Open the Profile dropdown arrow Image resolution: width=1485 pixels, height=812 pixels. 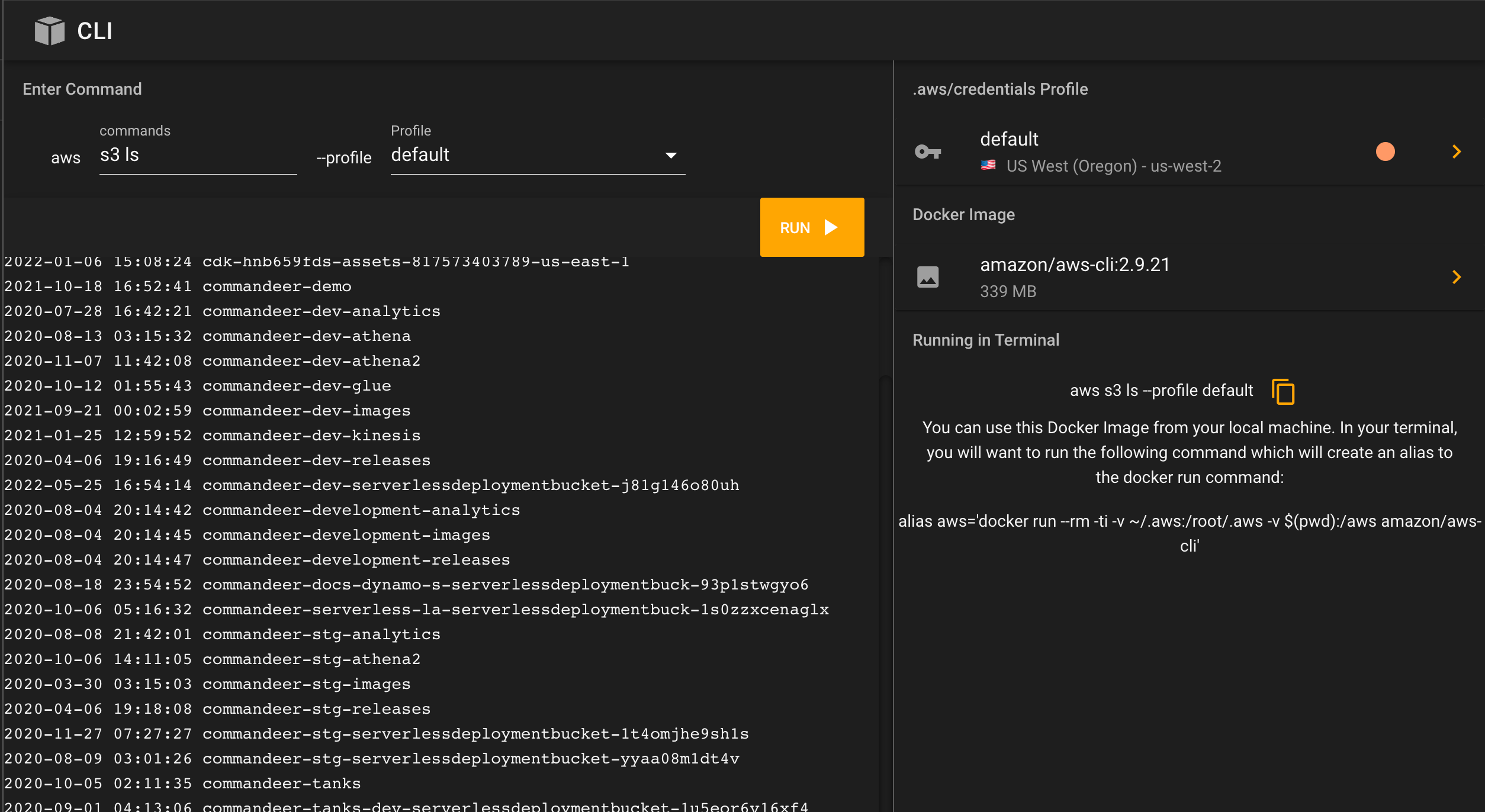670,155
